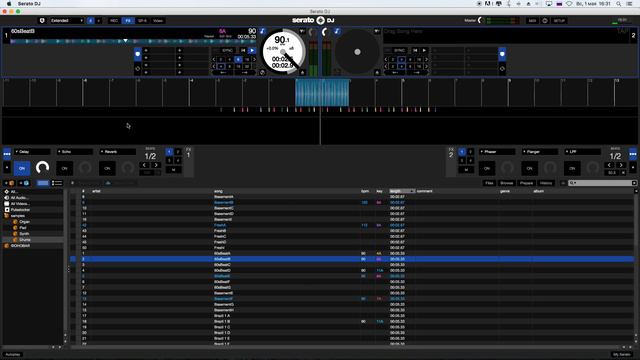Open the LPF effect dropdown
The height and width of the screenshot is (360, 640).
click(582, 152)
